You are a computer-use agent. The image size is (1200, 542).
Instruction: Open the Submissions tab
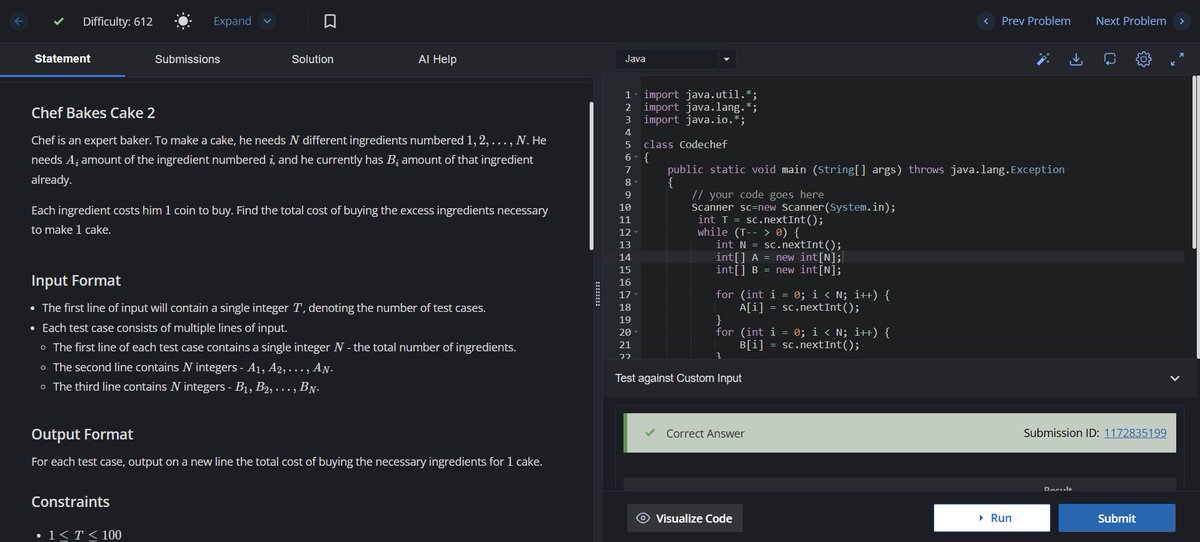187,59
